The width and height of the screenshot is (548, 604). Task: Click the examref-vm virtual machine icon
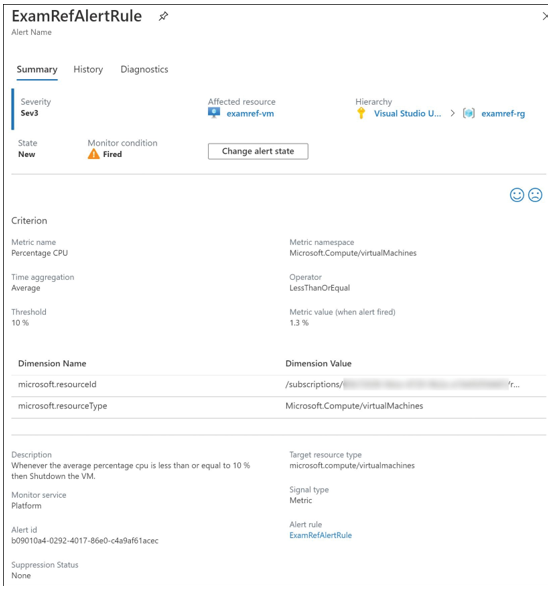pyautogui.click(x=214, y=113)
